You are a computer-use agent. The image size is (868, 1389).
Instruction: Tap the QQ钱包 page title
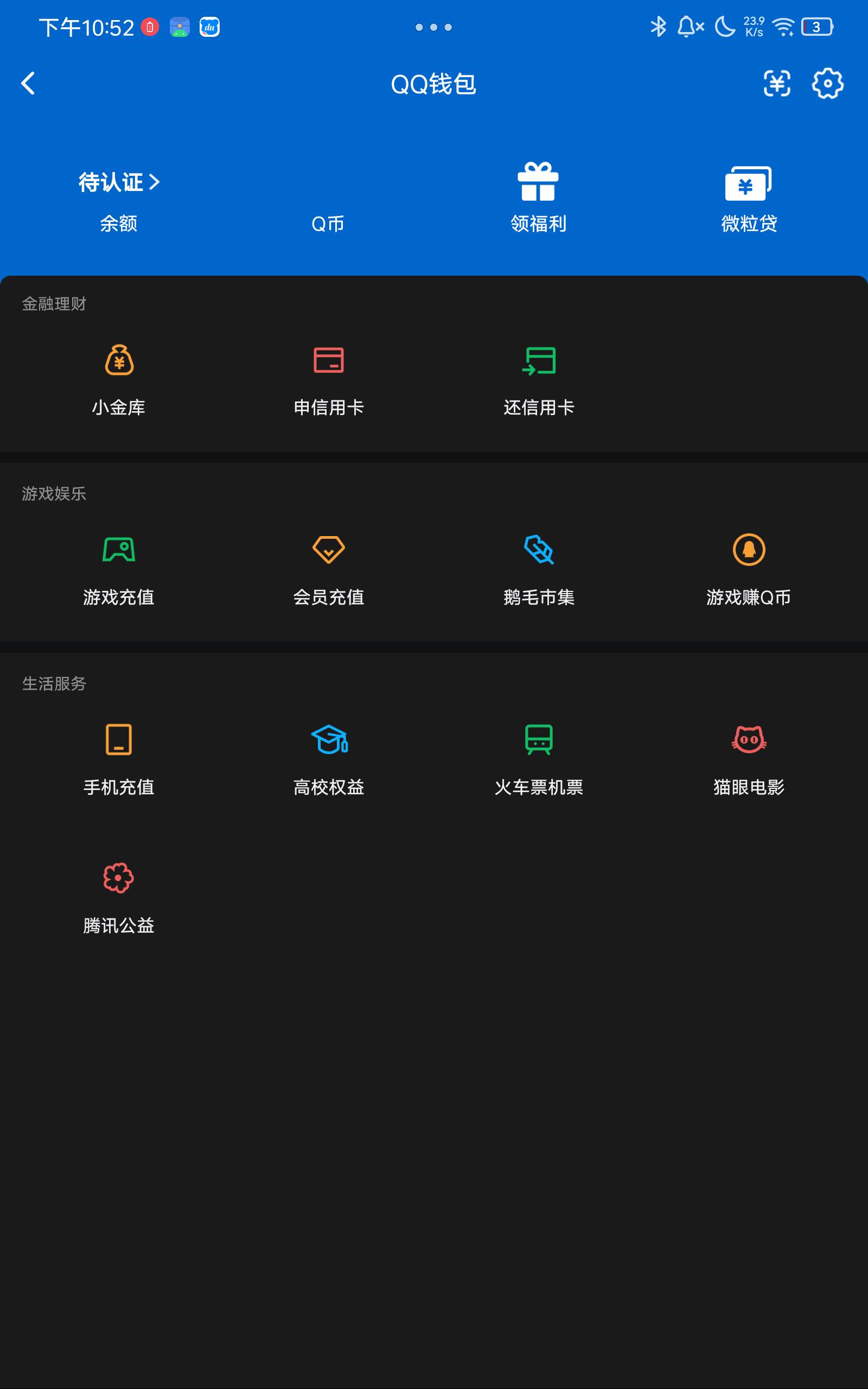point(433,84)
